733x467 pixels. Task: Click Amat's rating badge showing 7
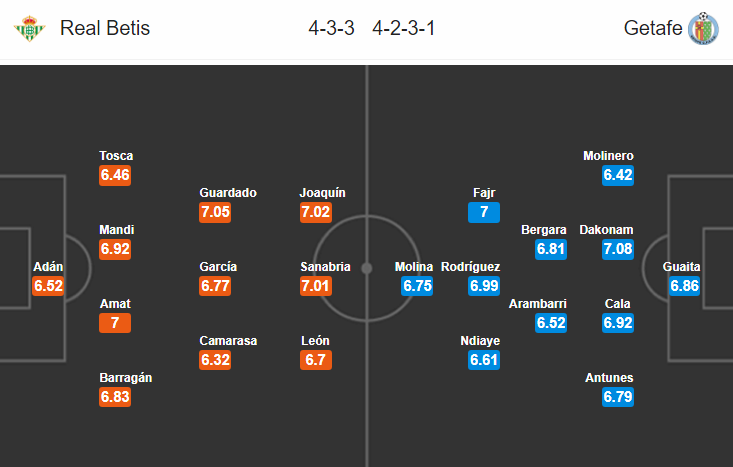pos(115,323)
